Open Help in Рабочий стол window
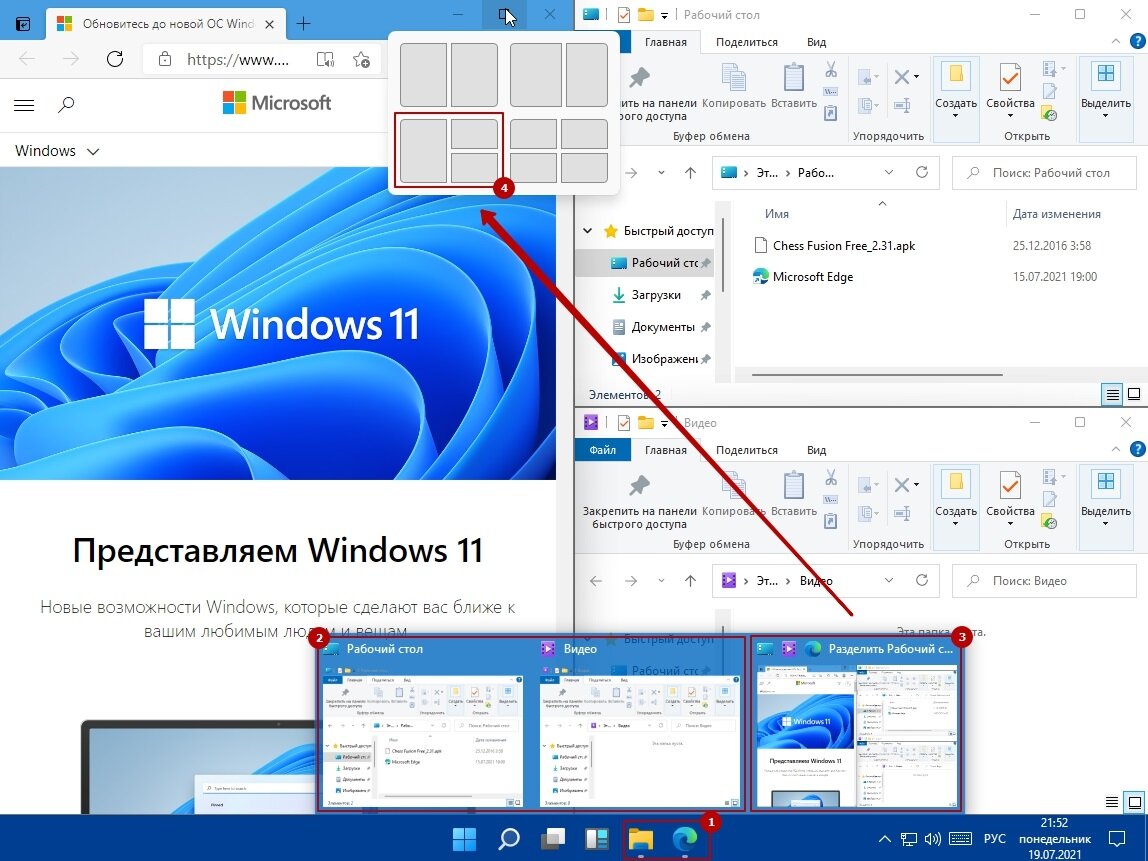The height and width of the screenshot is (861, 1148). point(1138,41)
